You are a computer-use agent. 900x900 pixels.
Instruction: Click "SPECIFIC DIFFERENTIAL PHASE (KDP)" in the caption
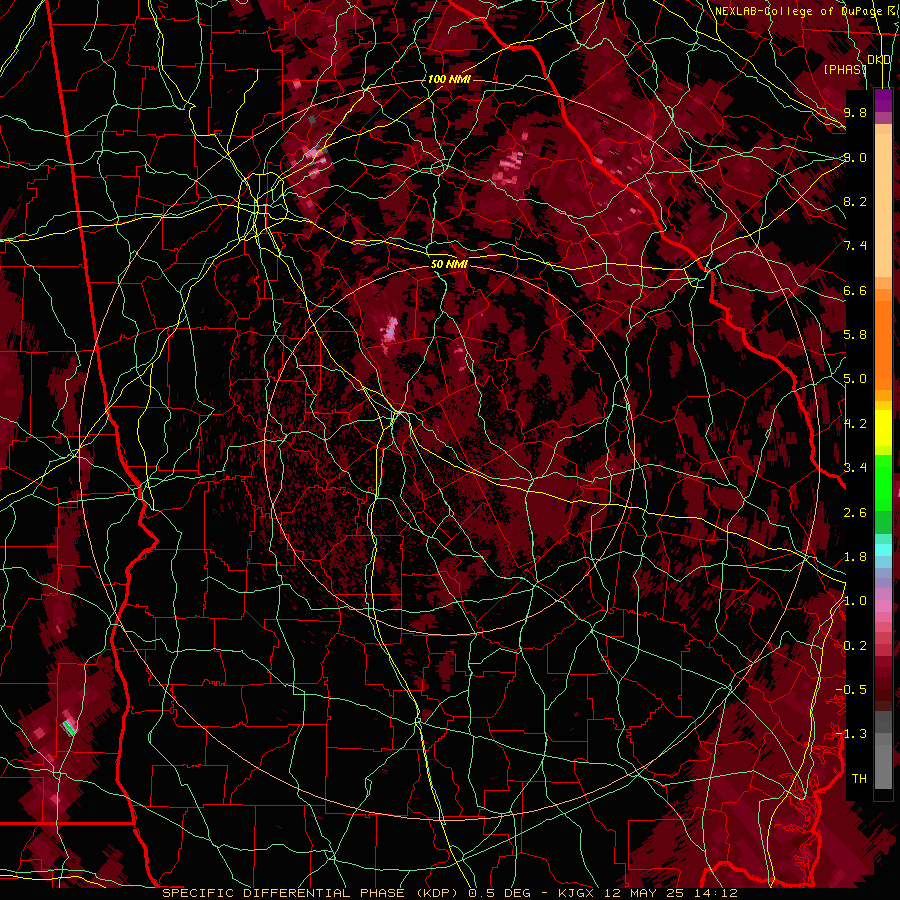pos(311,893)
